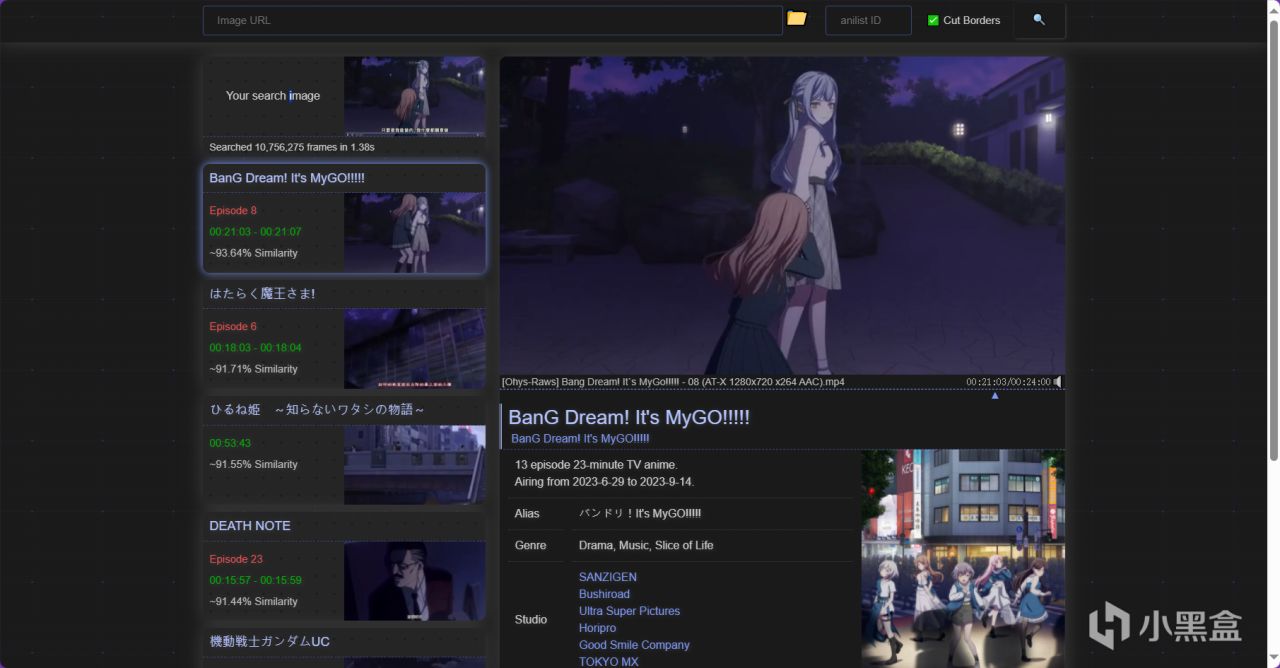Viewport: 1280px width, 668px height.
Task: Select the BanG Dream! It's MyGO!!!!! result
Action: tap(344, 219)
